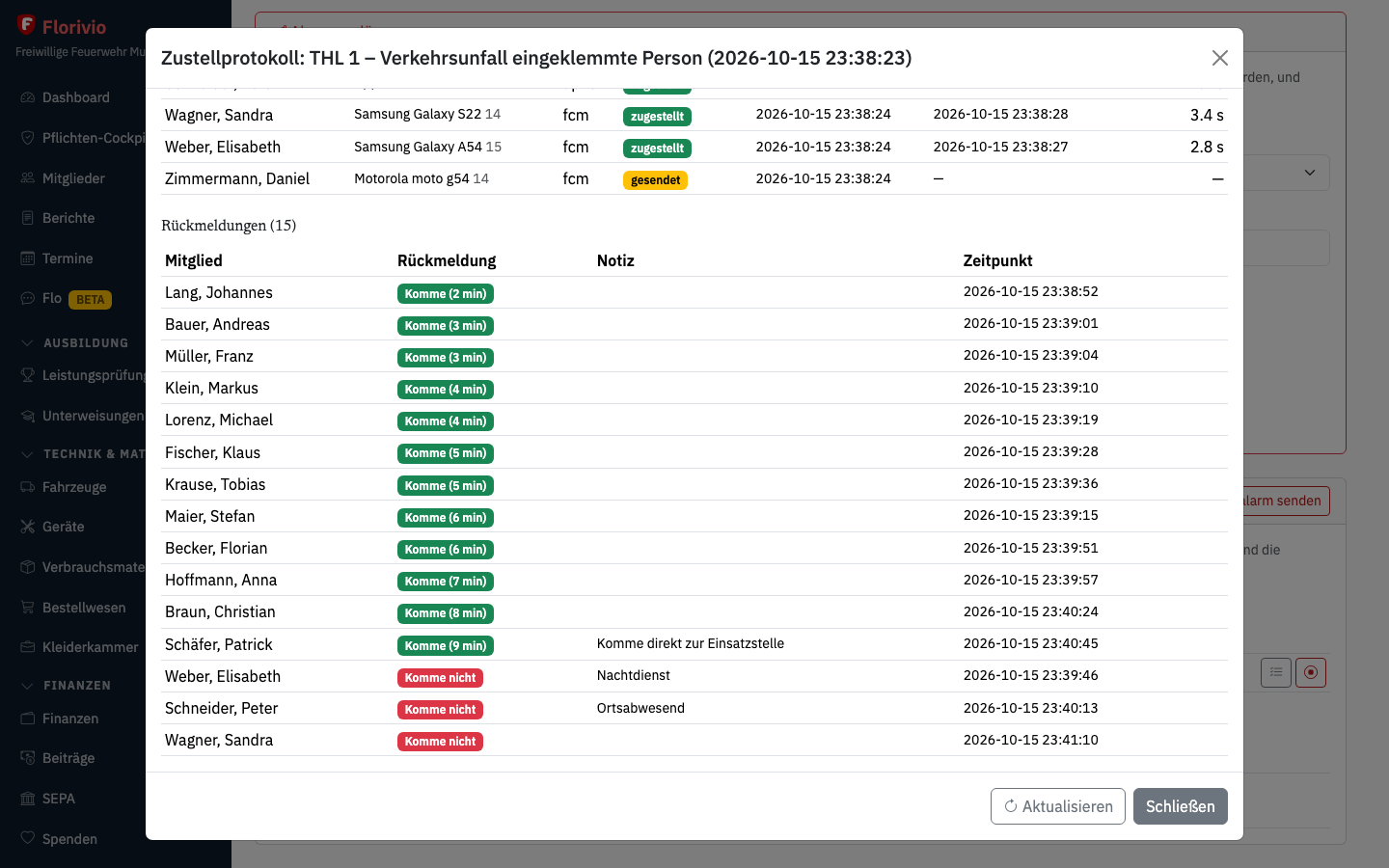
Task: Click the Florivio logo icon
Action: (26, 25)
